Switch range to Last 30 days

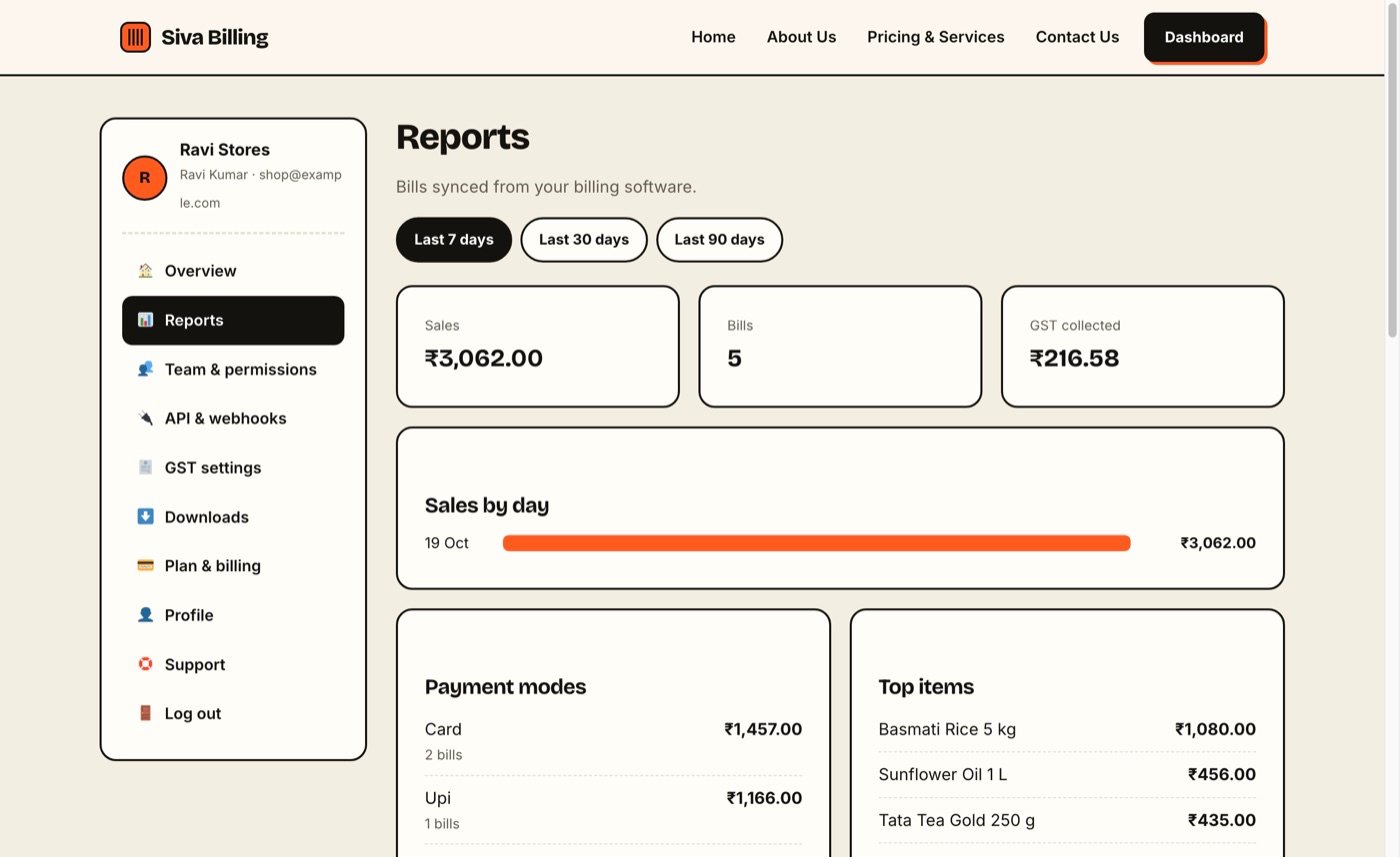[x=584, y=240]
